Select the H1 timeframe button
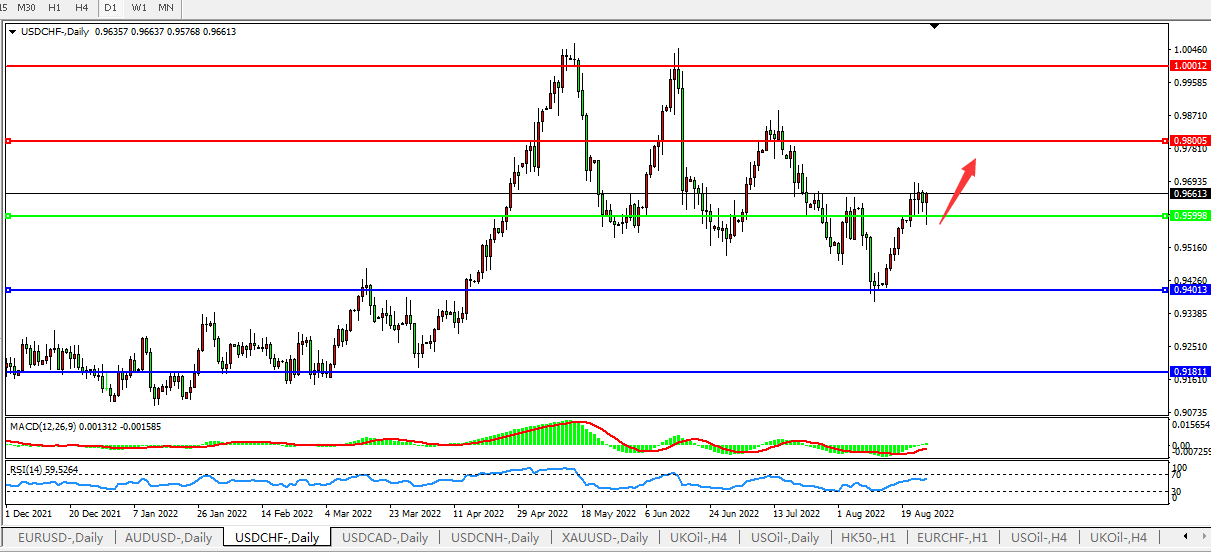This screenshot has width=1211, height=552. 55,7
